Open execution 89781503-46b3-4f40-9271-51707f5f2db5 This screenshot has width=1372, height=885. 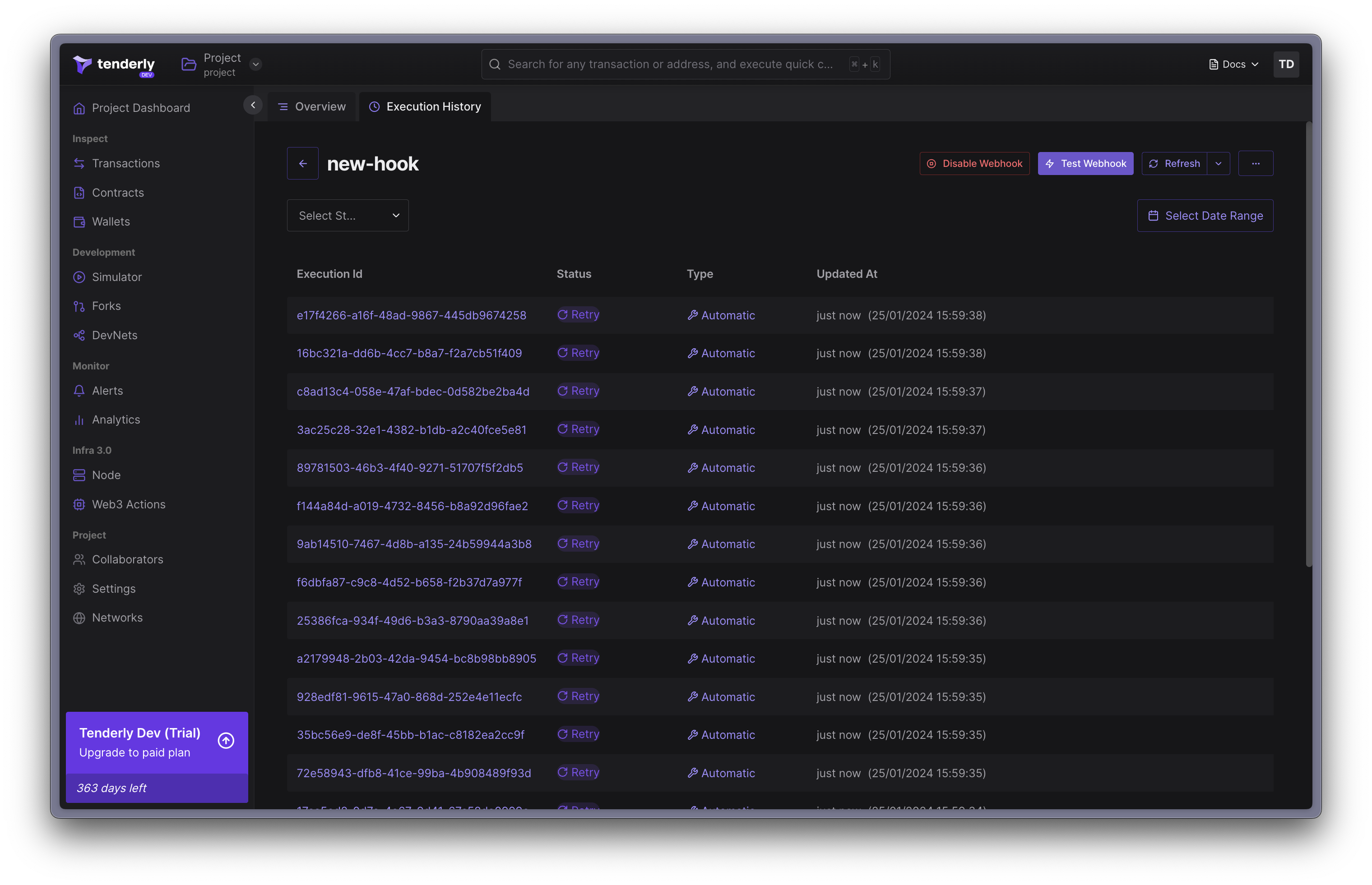point(410,468)
